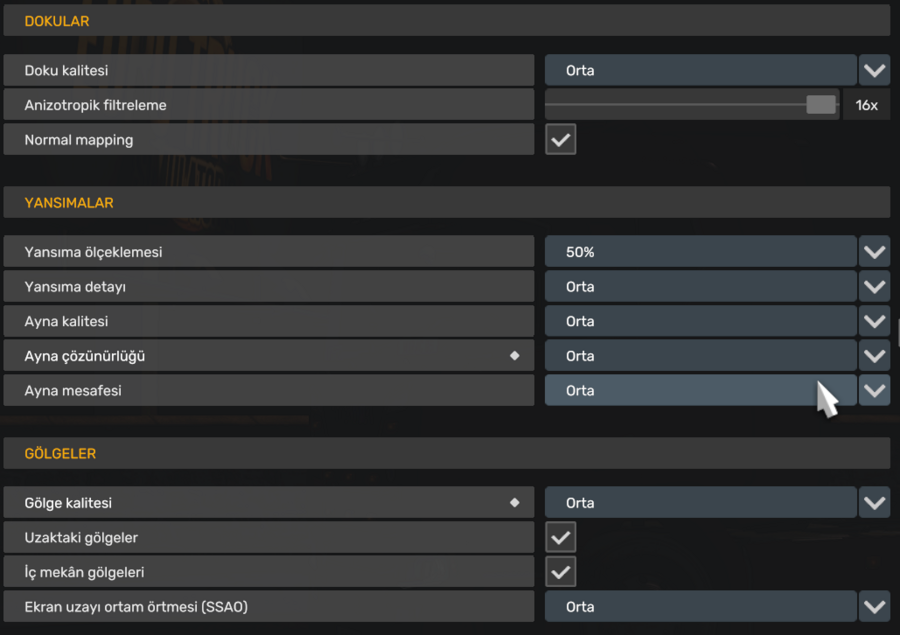Click the diamond marker on Gölge kalitesi
The width and height of the screenshot is (900, 635).
515,503
